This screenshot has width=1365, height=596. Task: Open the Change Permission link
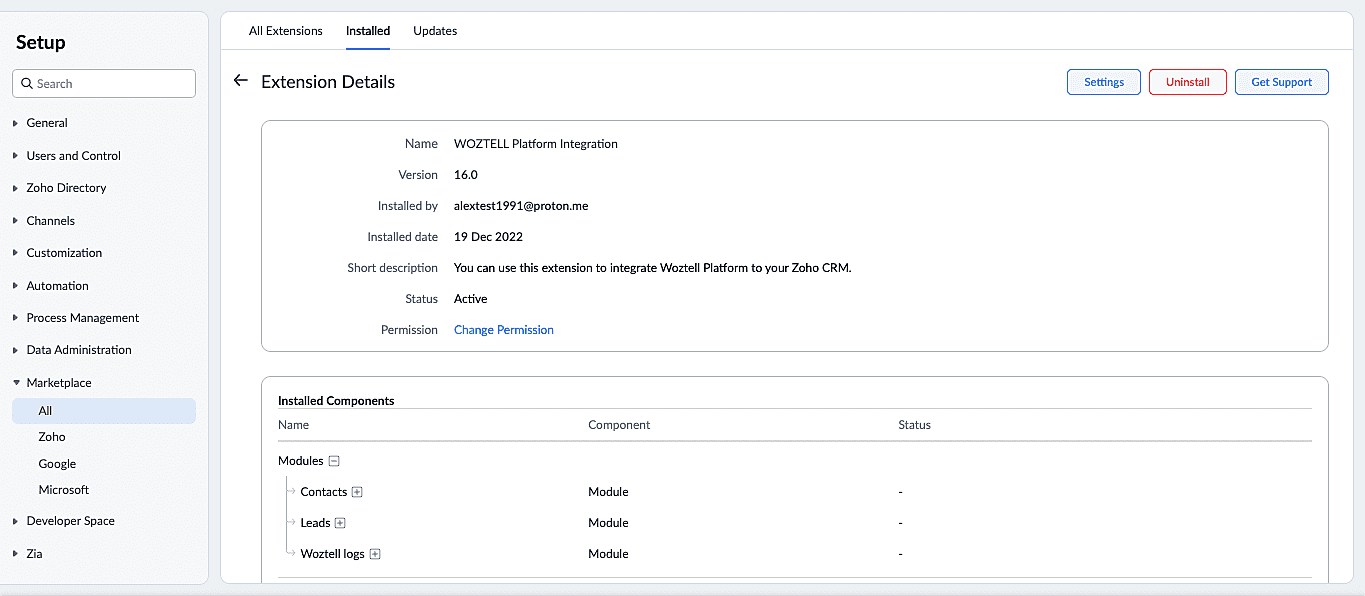click(504, 330)
